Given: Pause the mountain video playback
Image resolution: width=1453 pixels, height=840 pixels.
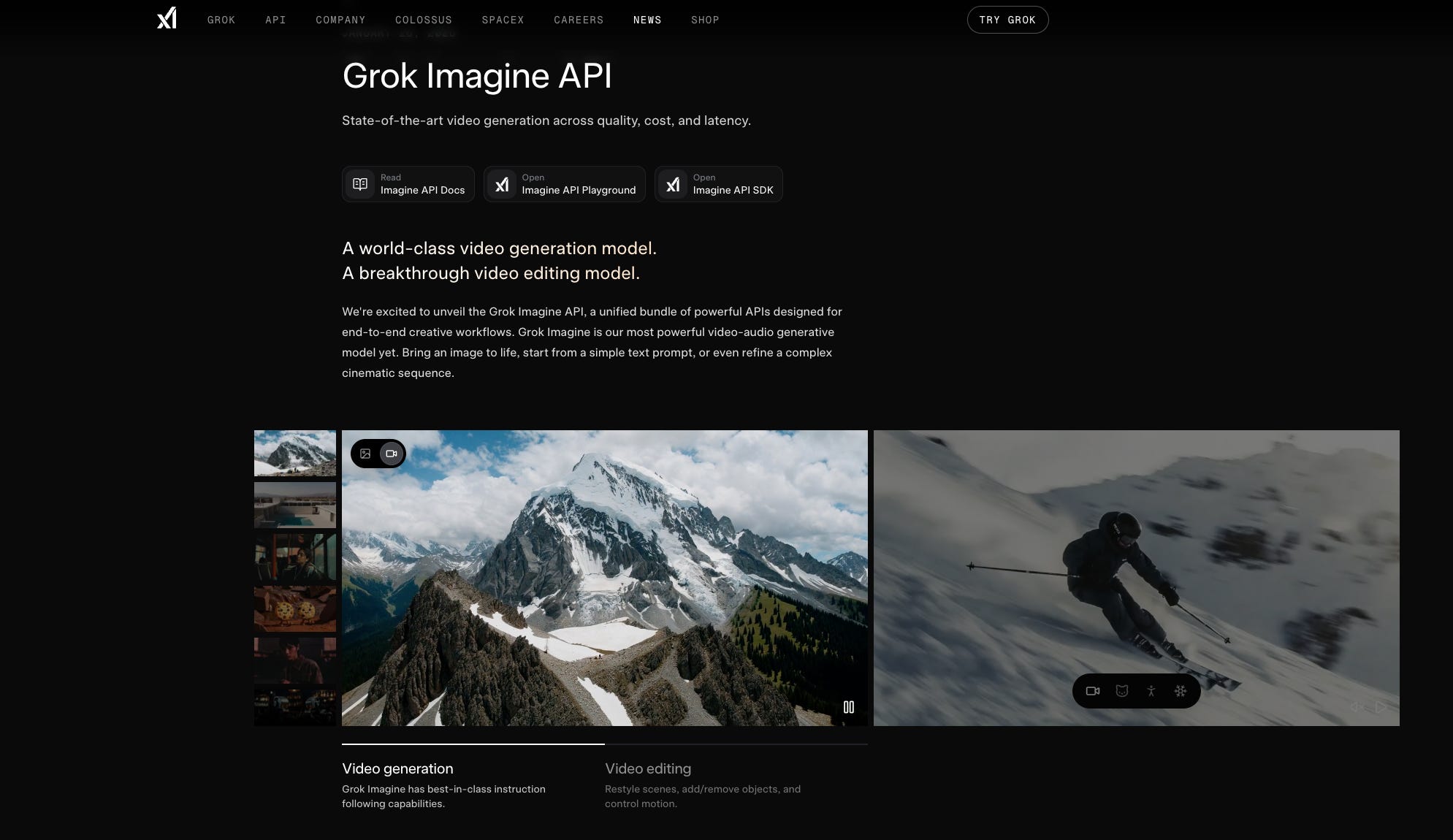Looking at the screenshot, I should click(x=848, y=707).
